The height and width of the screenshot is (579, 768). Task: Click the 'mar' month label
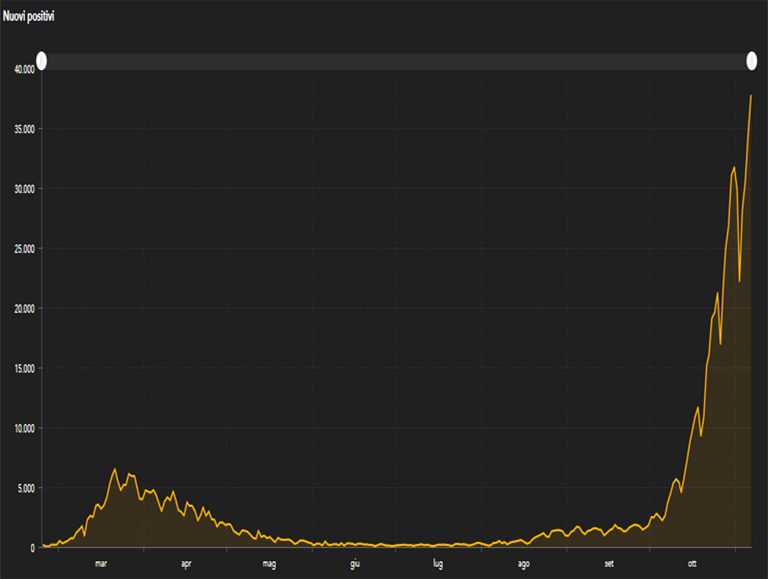coord(101,564)
